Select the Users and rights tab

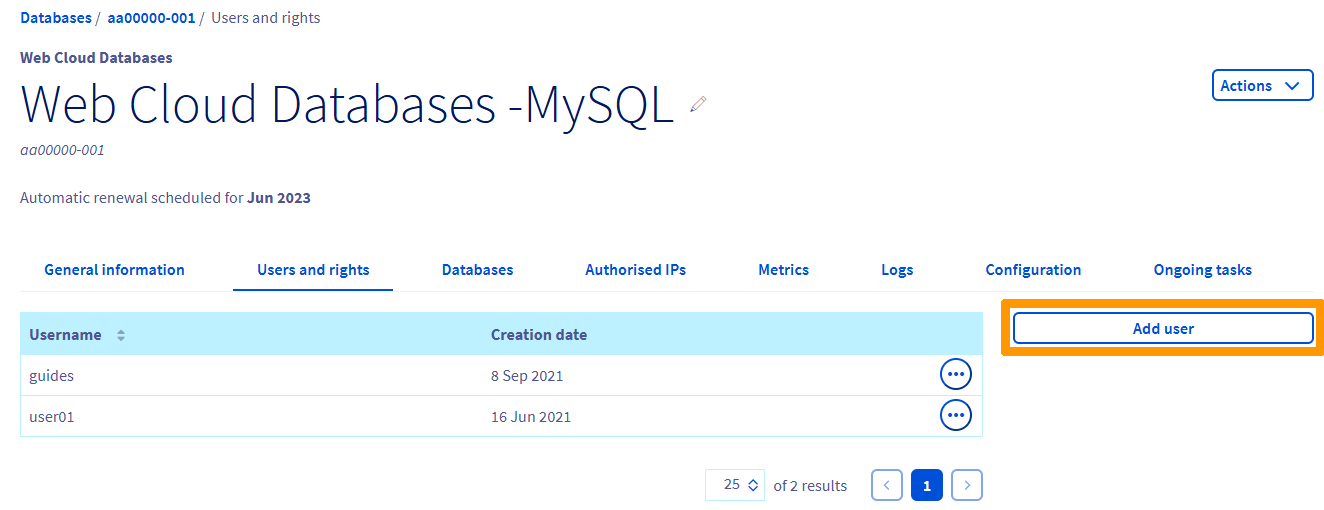pyautogui.click(x=313, y=270)
